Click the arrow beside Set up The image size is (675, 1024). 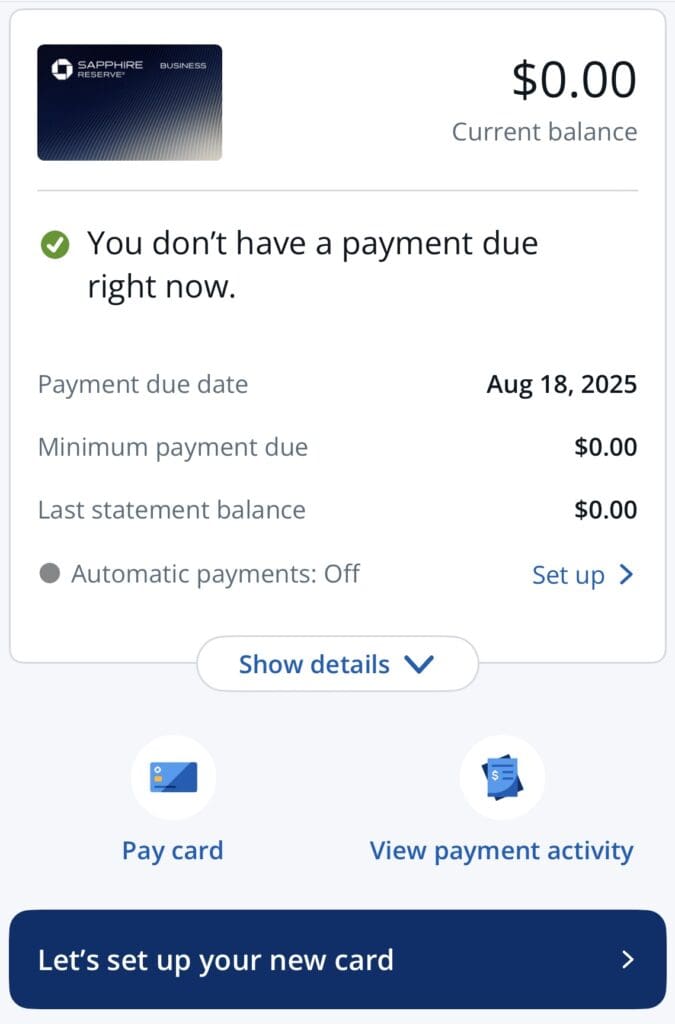coord(626,574)
